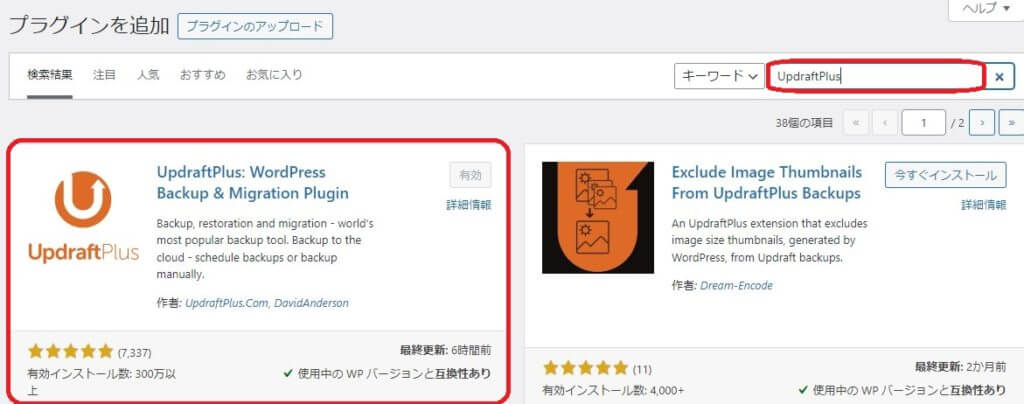Expand the ヘルプ help panel
The image size is (1024, 404).
pos(985,9)
